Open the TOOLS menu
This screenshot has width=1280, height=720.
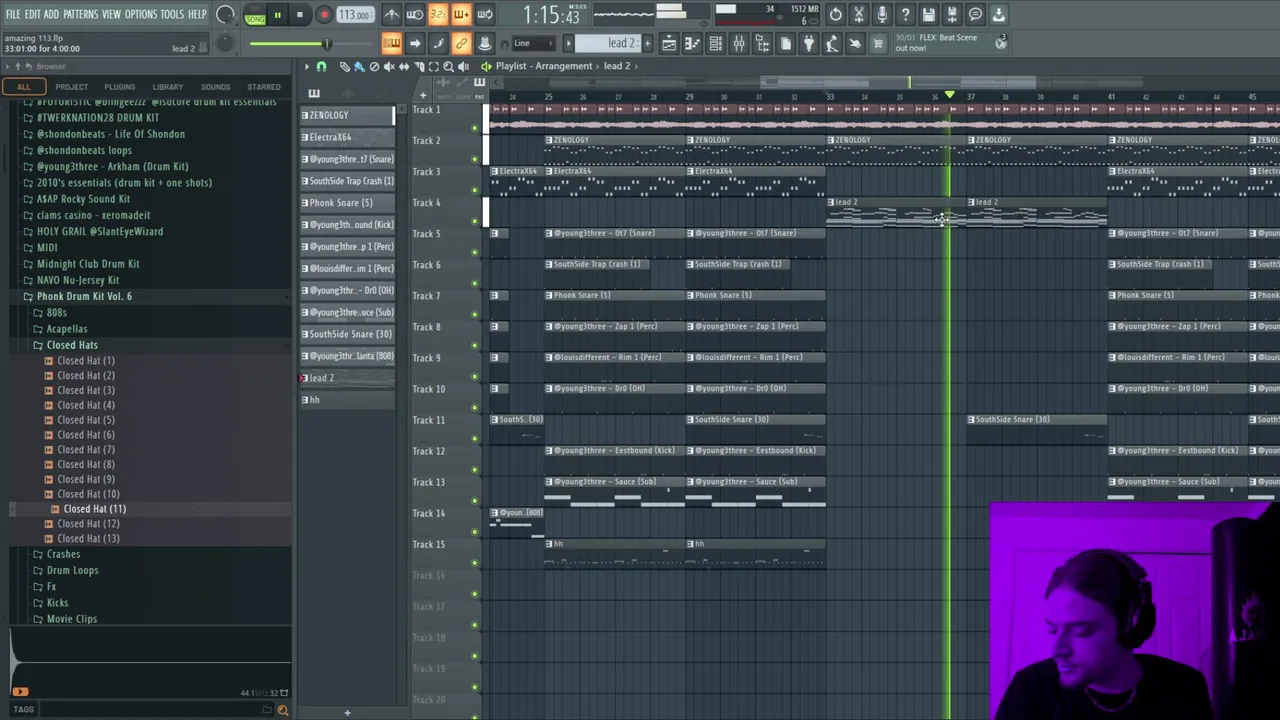click(172, 14)
